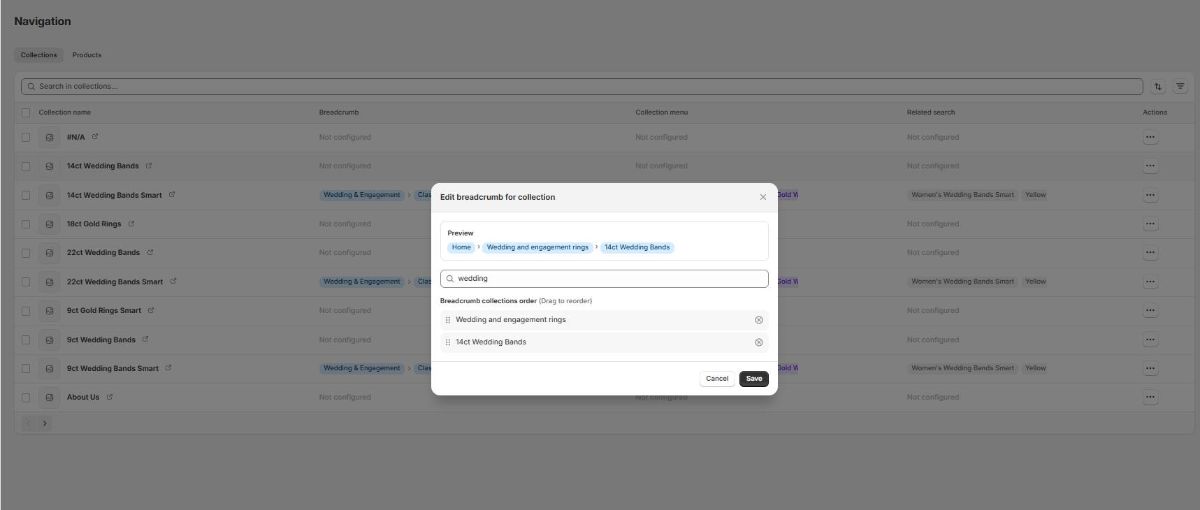Viewport: 1200px width, 510px height.
Task: Click drag handle beside '14ct Wedding Bands' item
Action: tap(448, 342)
